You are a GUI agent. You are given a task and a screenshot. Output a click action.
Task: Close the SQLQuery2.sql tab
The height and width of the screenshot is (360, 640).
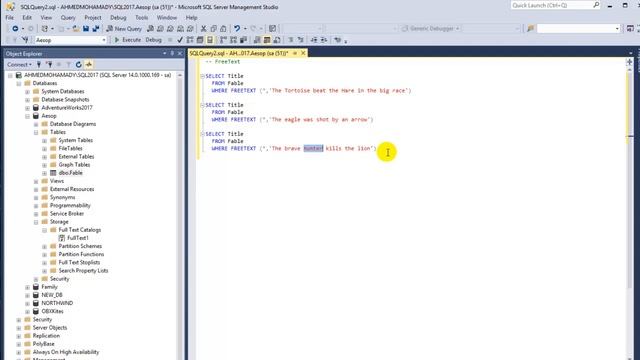click(x=303, y=53)
